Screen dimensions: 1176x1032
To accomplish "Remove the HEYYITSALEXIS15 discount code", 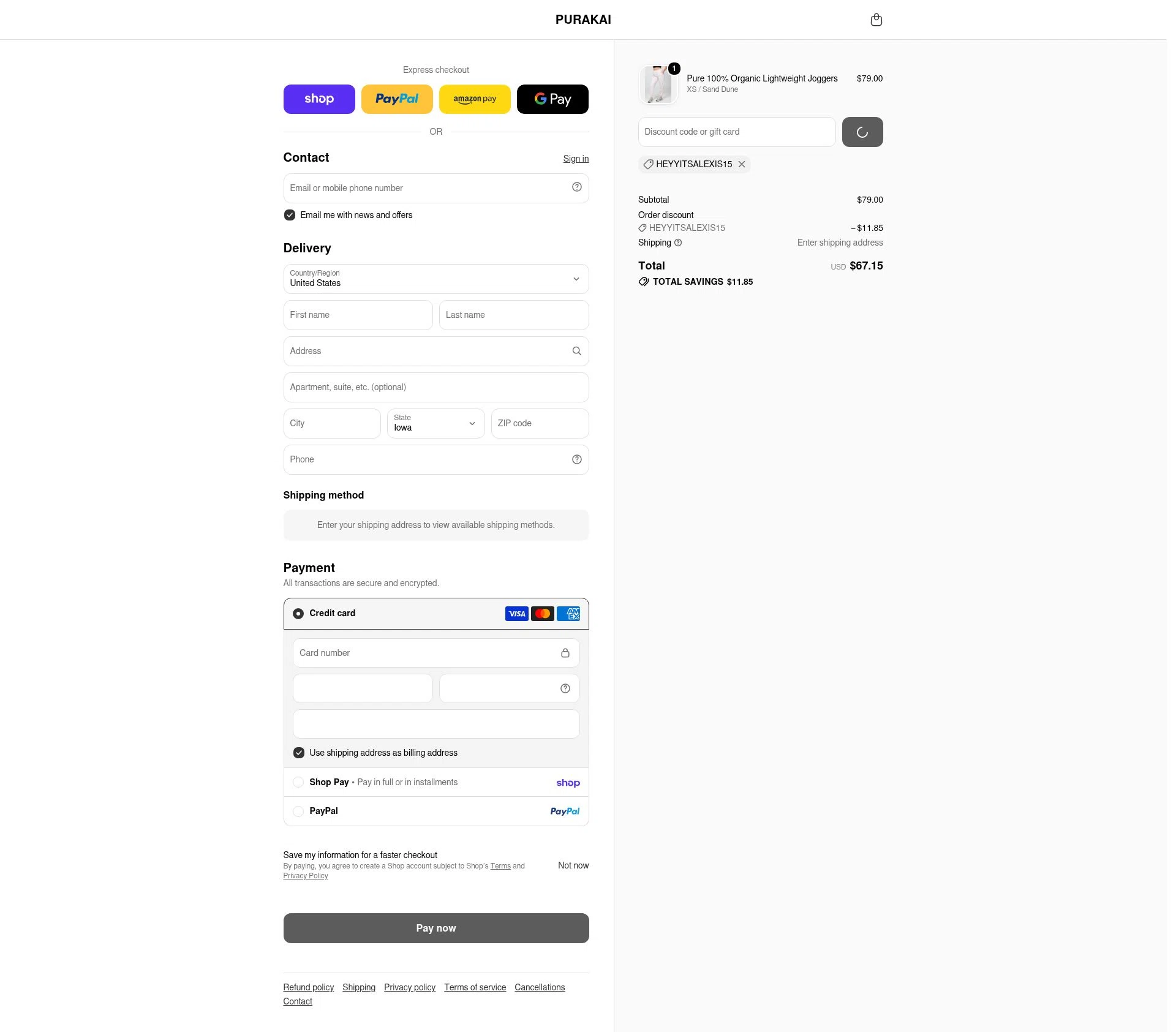I will 741,164.
